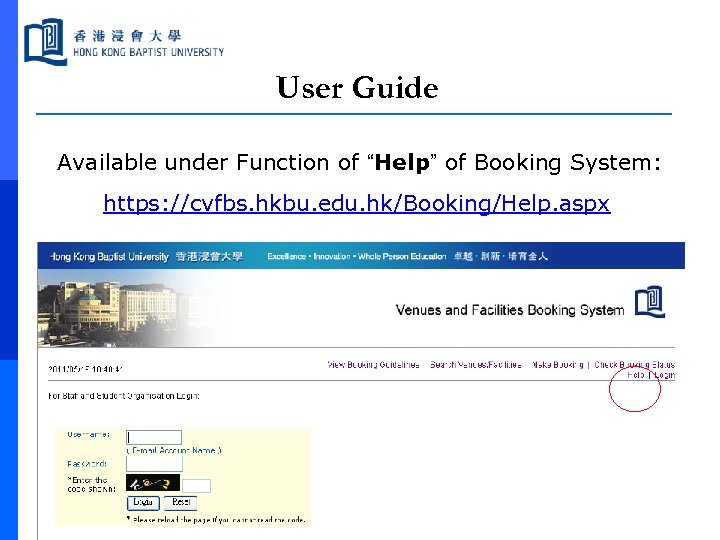This screenshot has height=540, width=720.
Task: Click the Reset button in form
Action: [x=180, y=503]
